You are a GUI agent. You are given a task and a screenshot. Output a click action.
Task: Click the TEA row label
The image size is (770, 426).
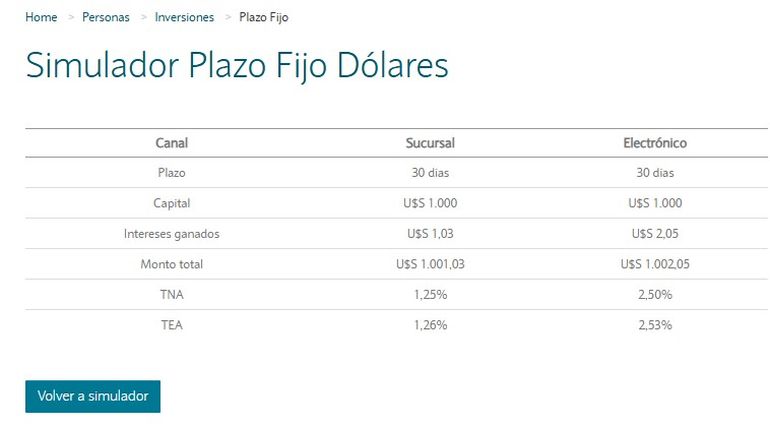[171, 325]
